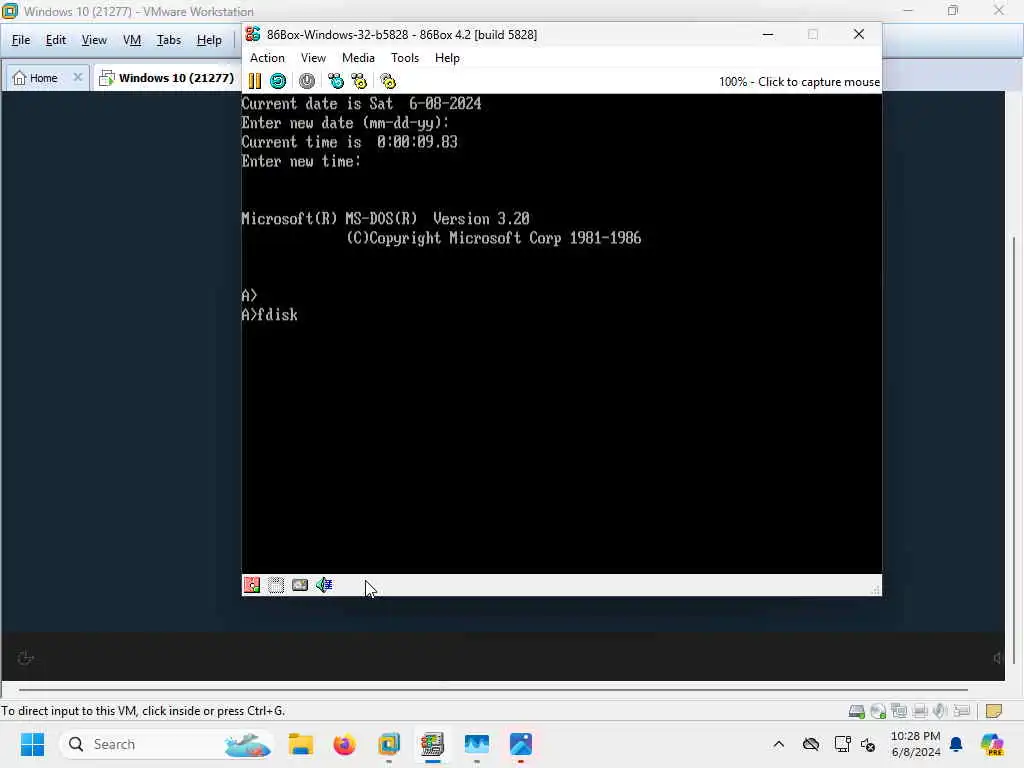
Task: Launch Firefox from the taskbar
Action: coord(345,744)
